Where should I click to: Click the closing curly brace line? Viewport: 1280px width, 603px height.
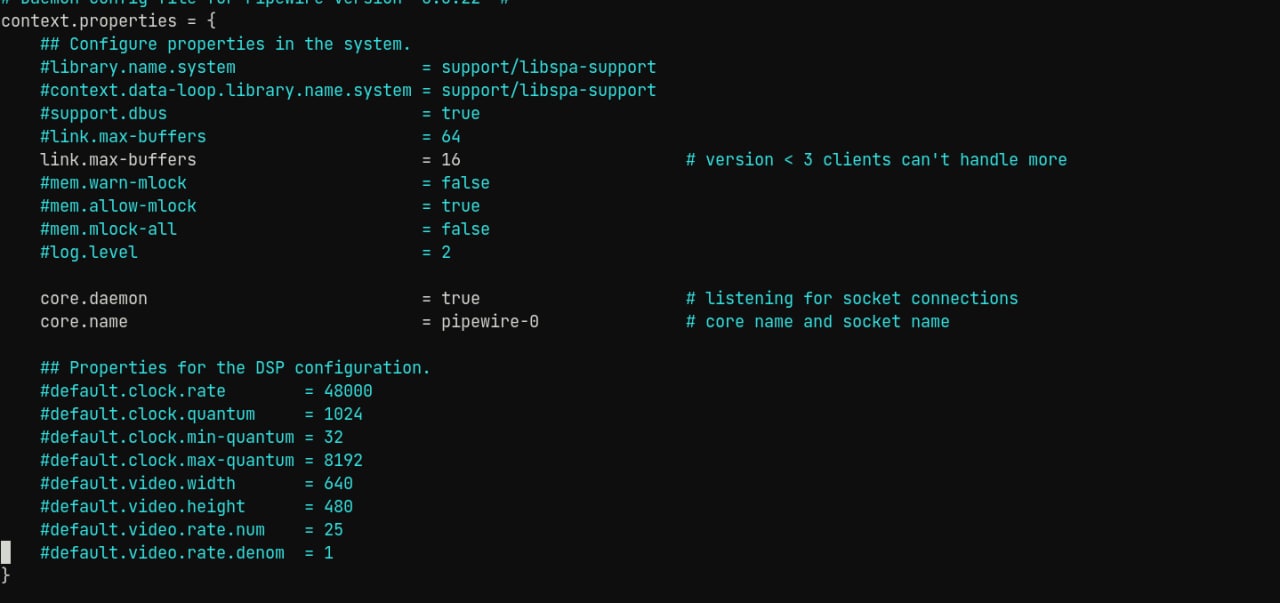[x=5, y=575]
